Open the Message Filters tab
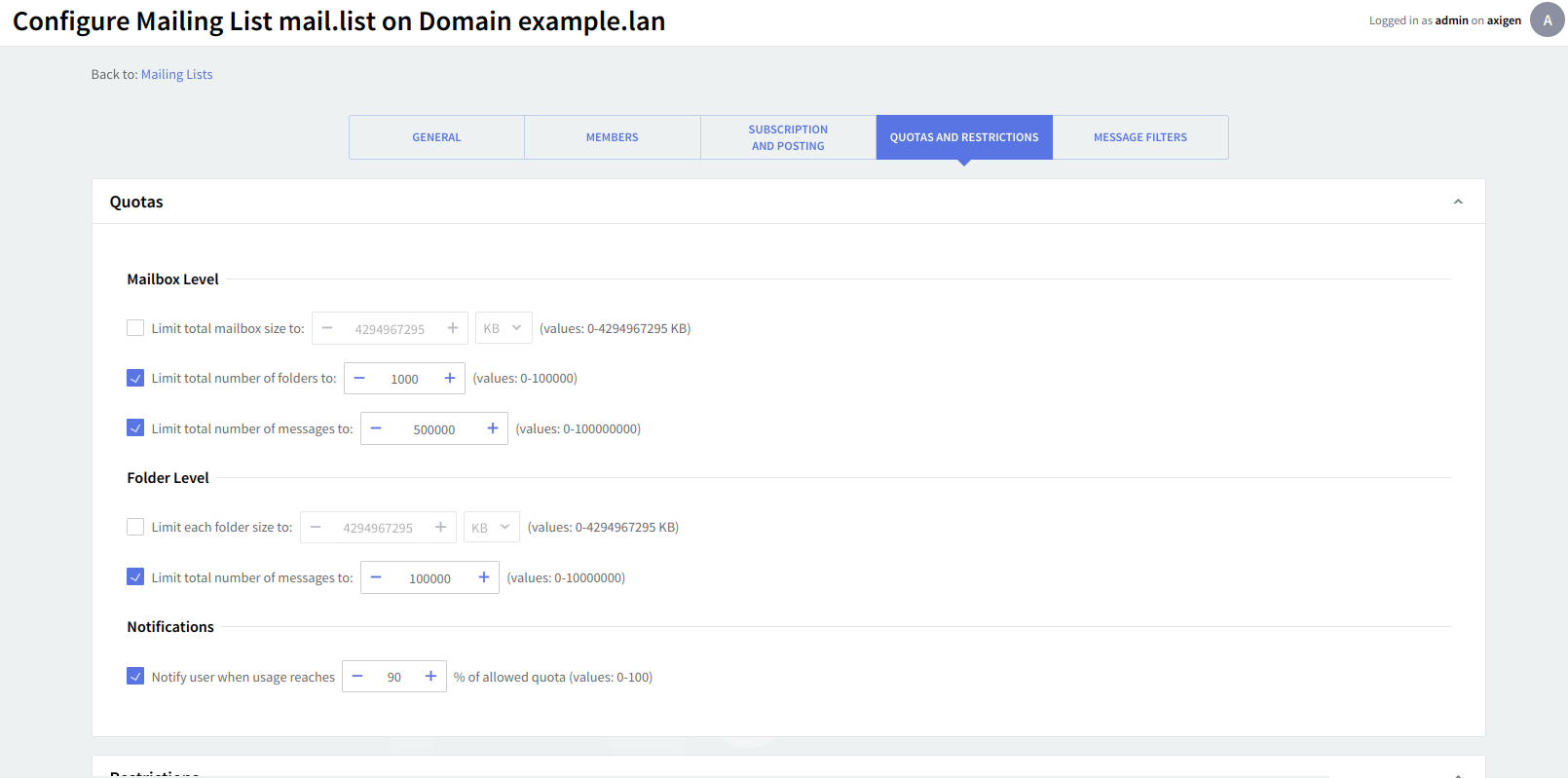The image size is (1568, 778). 1139,137
